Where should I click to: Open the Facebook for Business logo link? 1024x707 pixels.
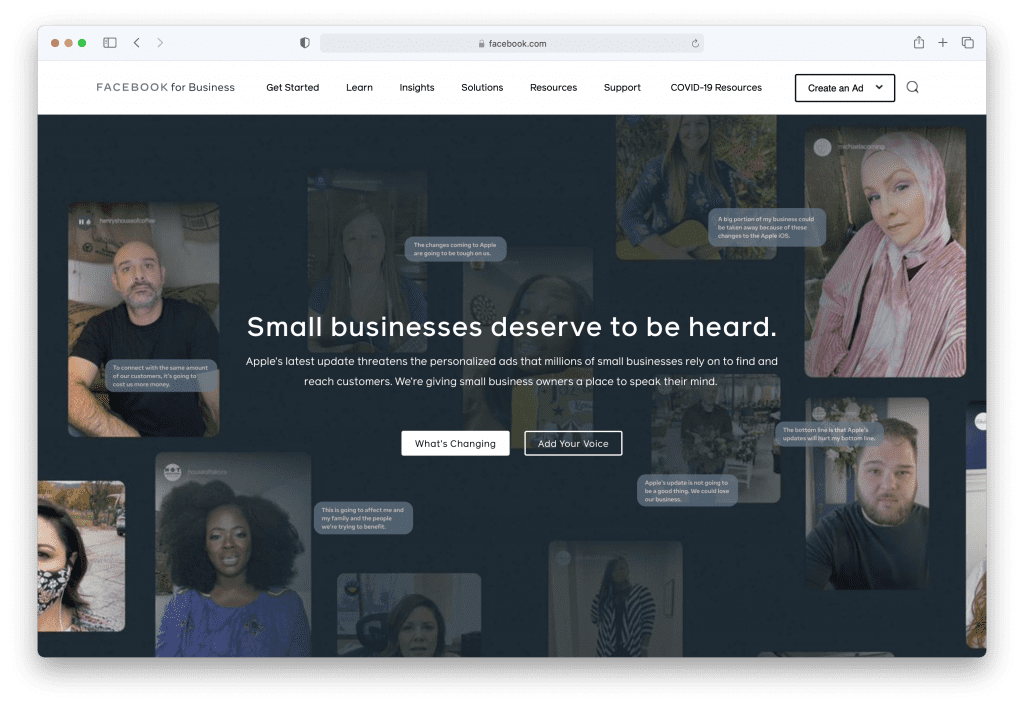(x=165, y=87)
